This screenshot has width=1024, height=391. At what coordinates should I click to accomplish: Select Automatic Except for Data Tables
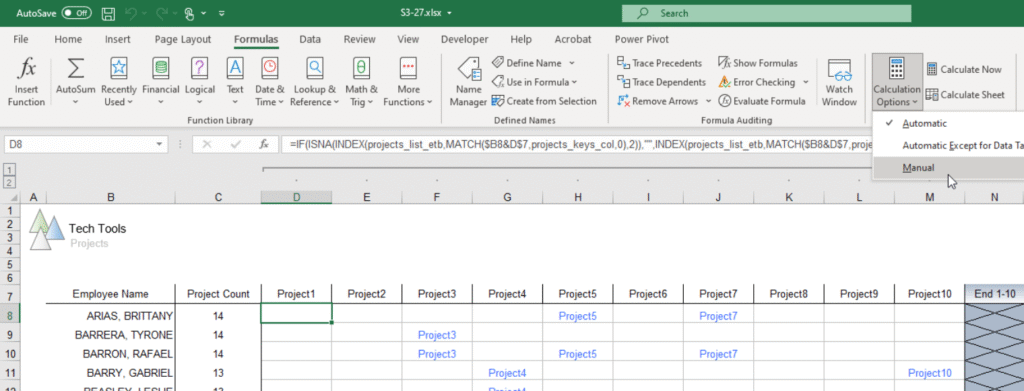point(948,146)
